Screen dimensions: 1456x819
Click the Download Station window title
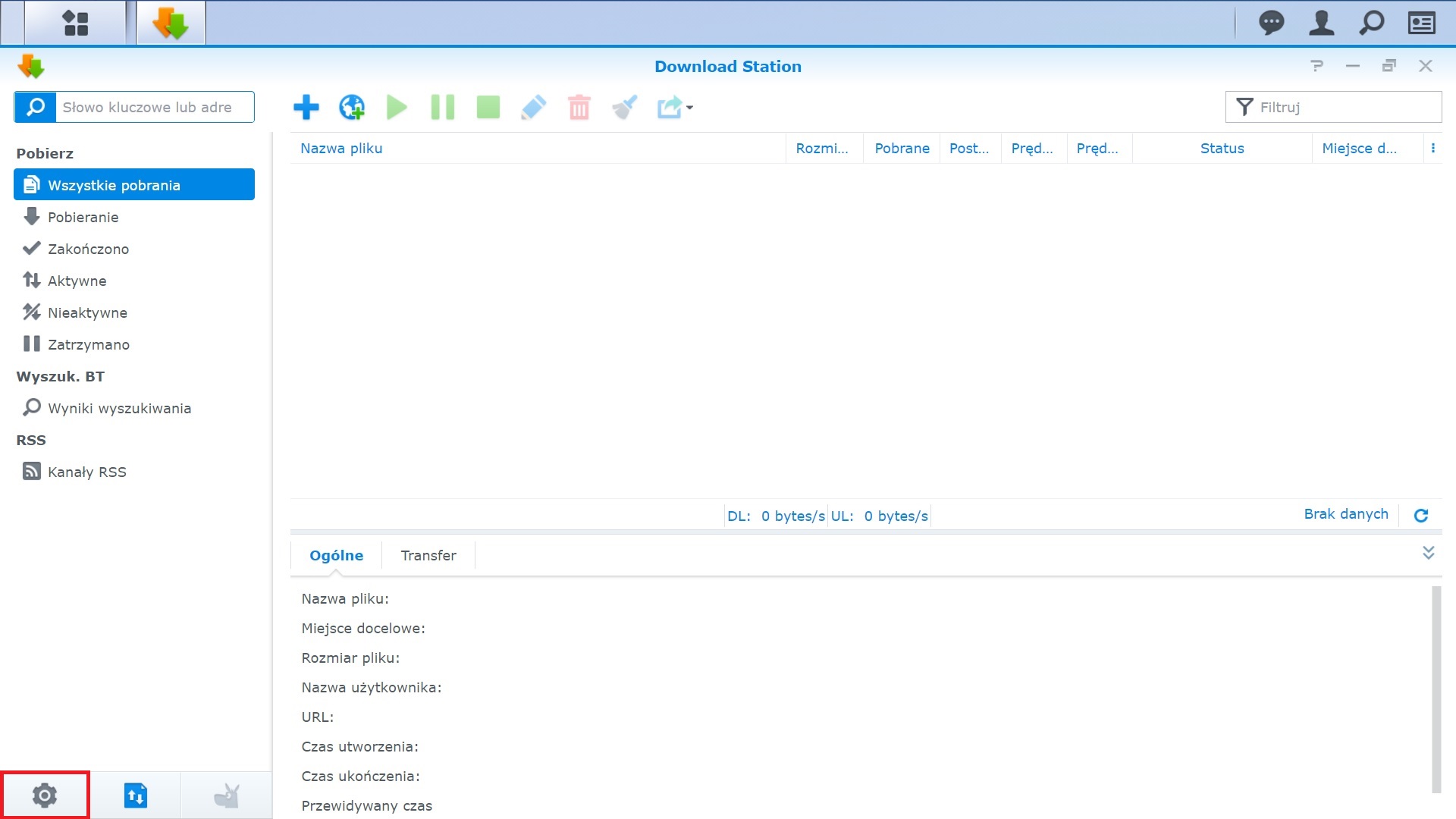pos(728,66)
